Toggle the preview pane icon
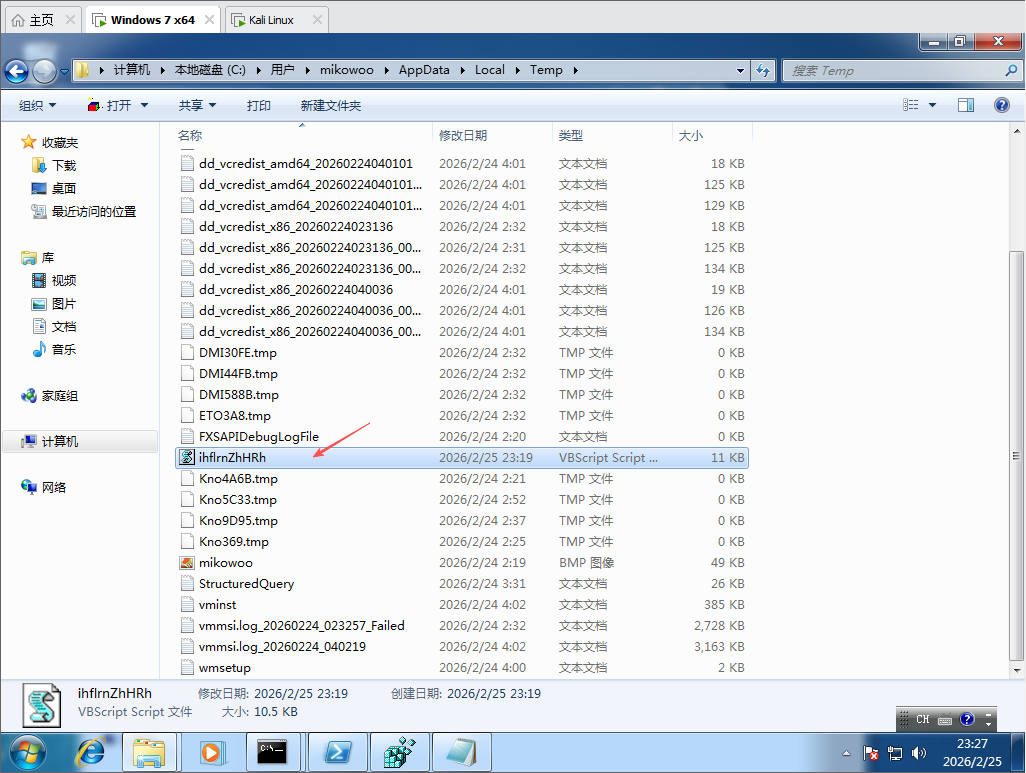 click(966, 105)
